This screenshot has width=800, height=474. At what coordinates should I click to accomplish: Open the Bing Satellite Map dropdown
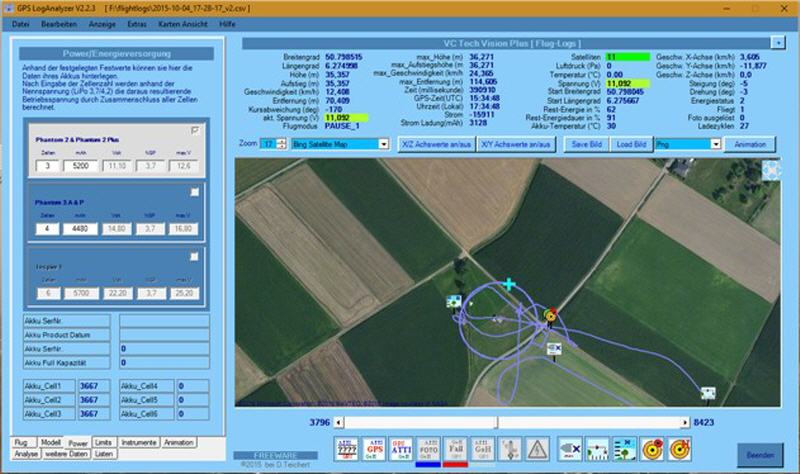(x=384, y=144)
